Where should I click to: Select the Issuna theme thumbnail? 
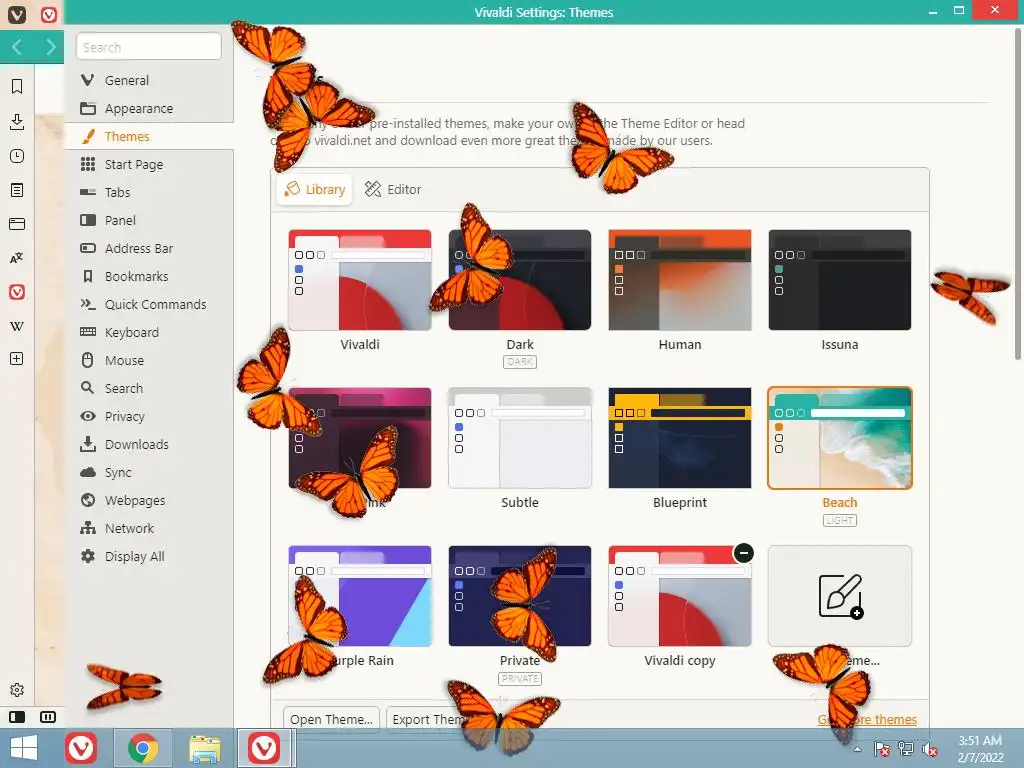coord(840,280)
